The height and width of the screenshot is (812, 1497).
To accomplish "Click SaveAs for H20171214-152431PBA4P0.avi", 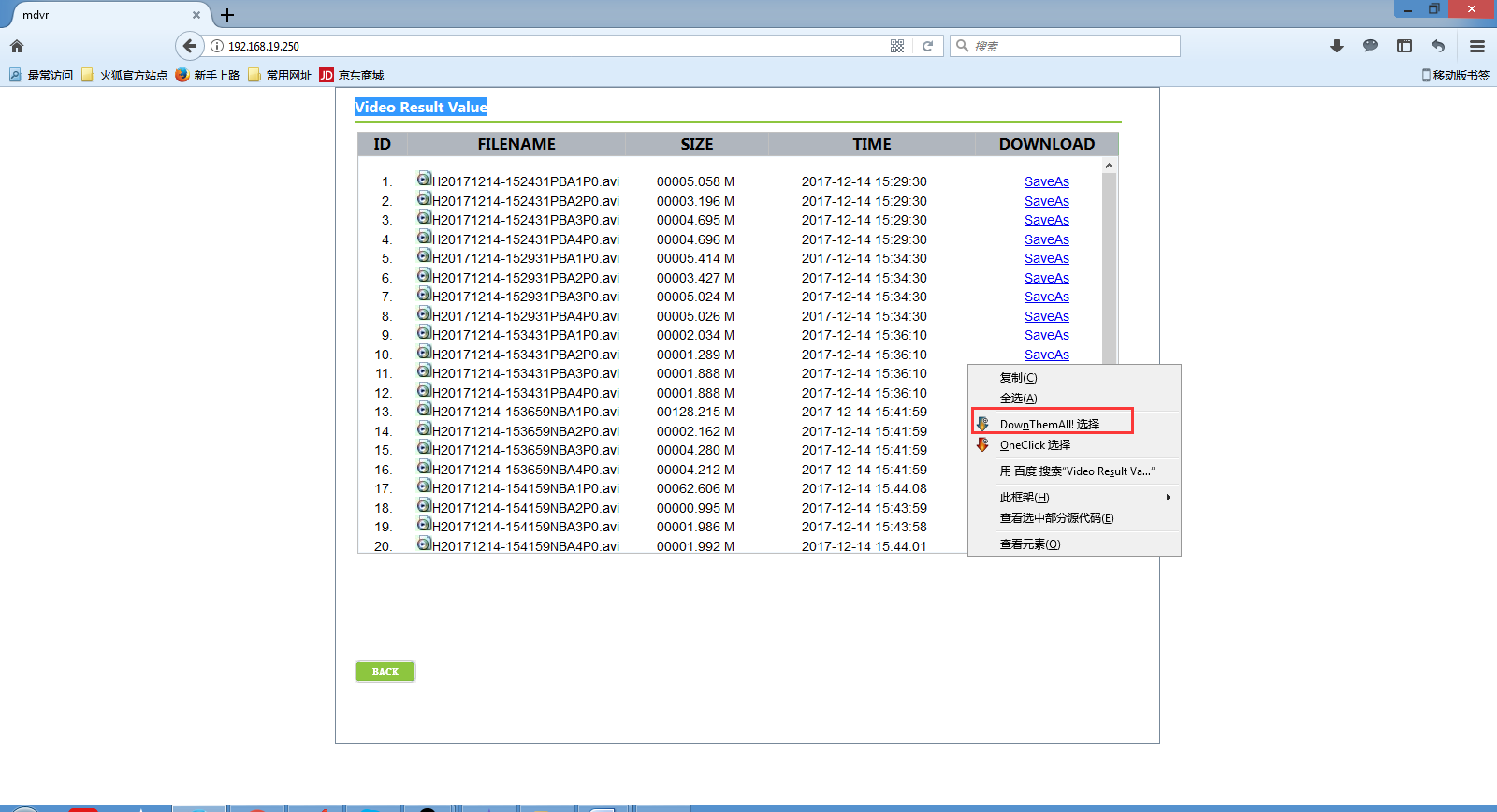I will tap(1047, 239).
